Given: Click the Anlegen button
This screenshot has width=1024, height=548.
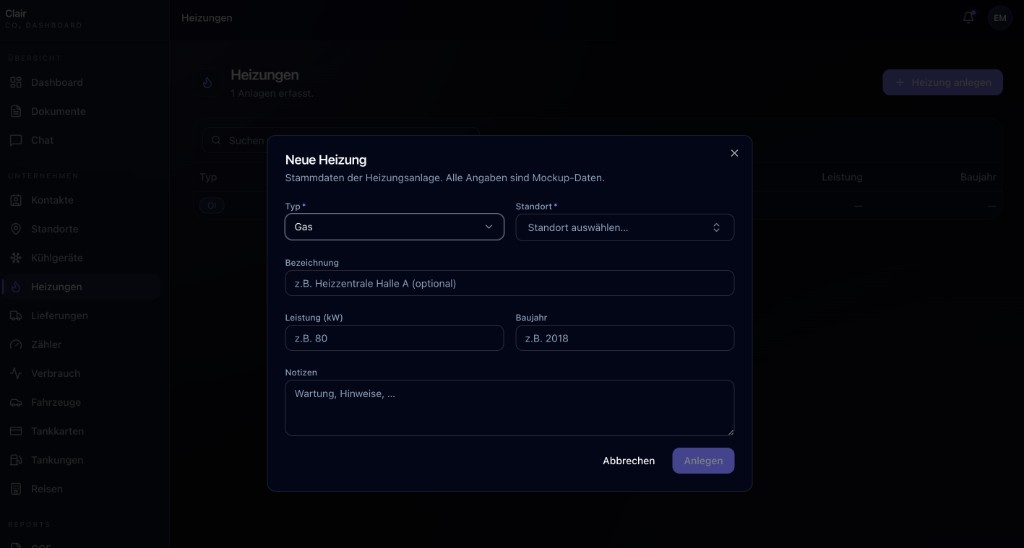Looking at the screenshot, I should pos(703,460).
